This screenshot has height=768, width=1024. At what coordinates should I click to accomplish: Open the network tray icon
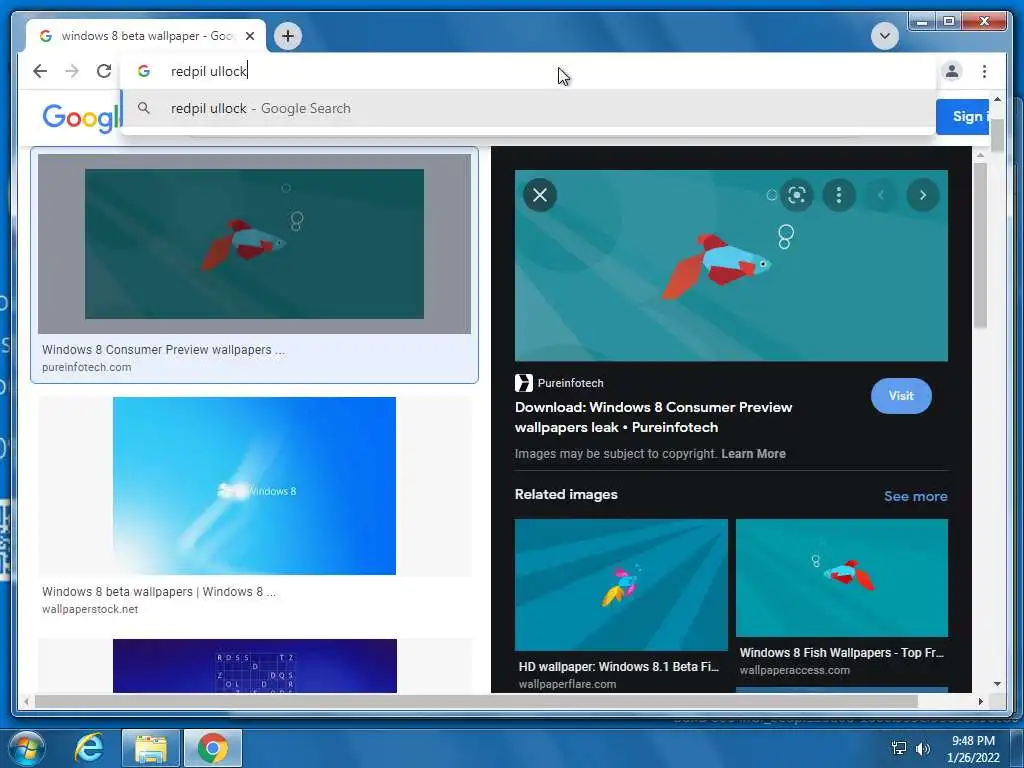tap(899, 748)
